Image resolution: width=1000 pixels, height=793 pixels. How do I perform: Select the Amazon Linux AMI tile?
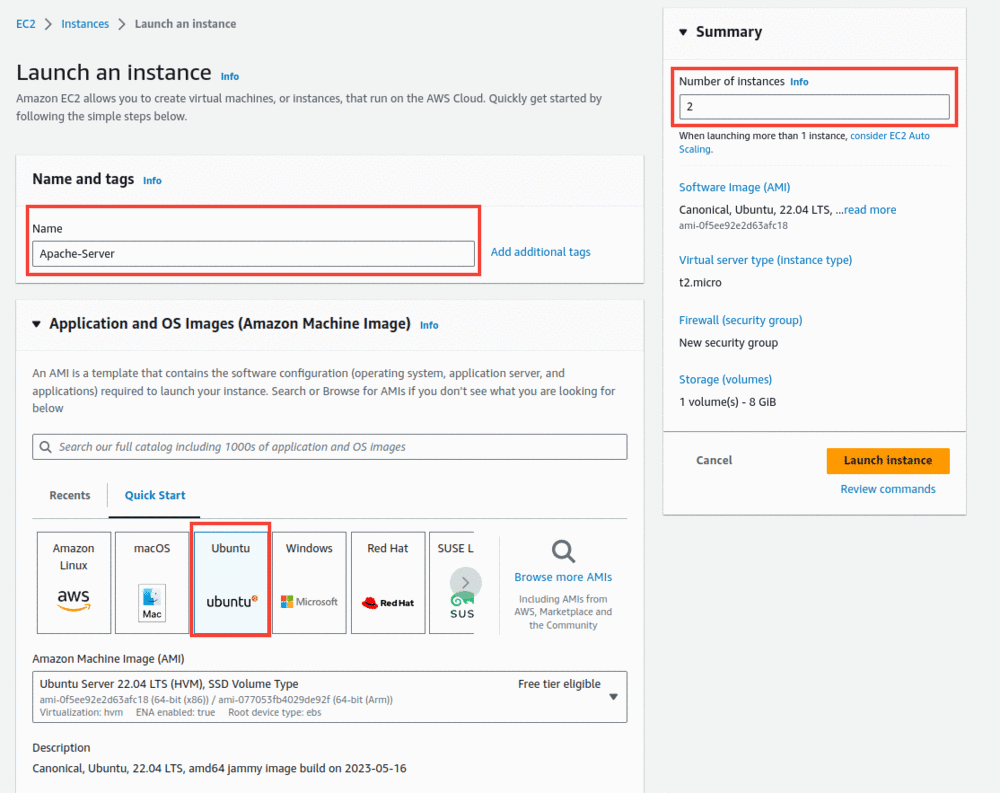73,582
